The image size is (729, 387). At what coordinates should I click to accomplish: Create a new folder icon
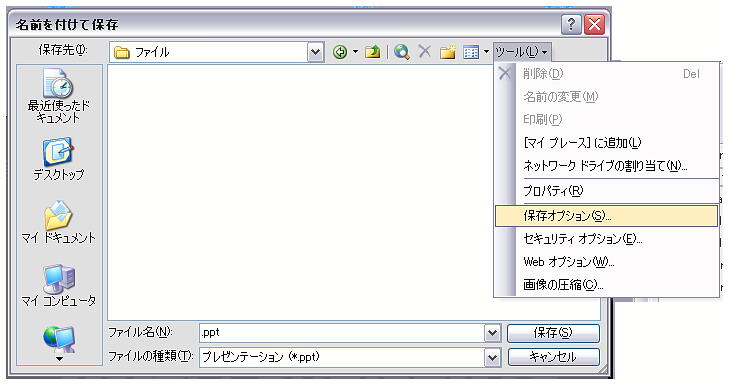coord(448,52)
